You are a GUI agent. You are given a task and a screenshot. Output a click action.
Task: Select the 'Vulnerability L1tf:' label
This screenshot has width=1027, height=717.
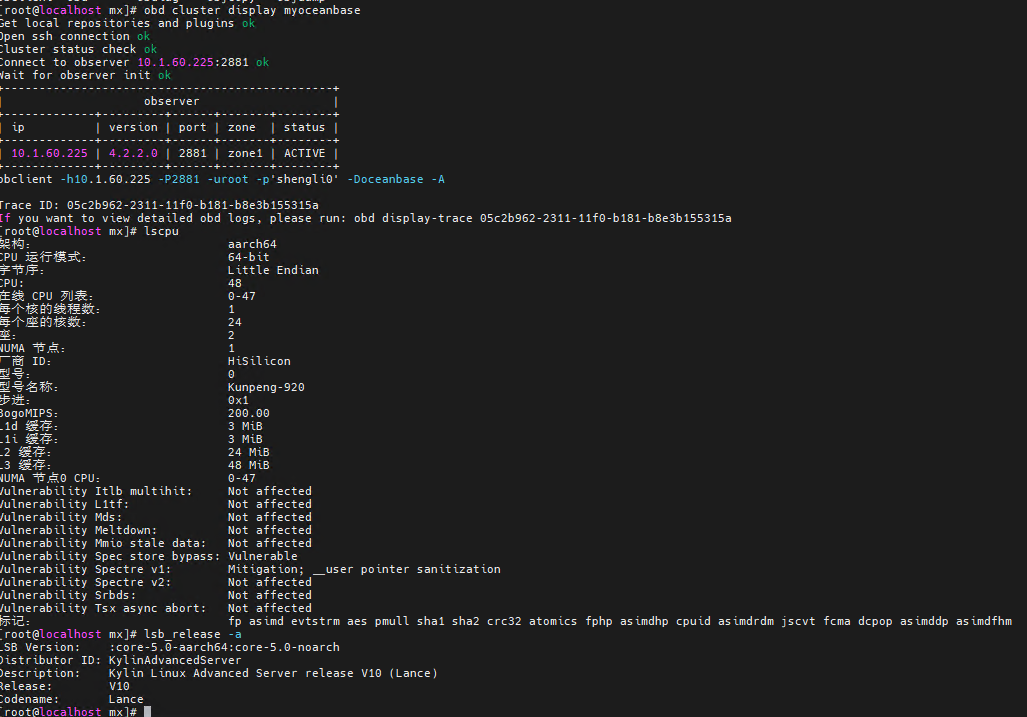click(64, 504)
